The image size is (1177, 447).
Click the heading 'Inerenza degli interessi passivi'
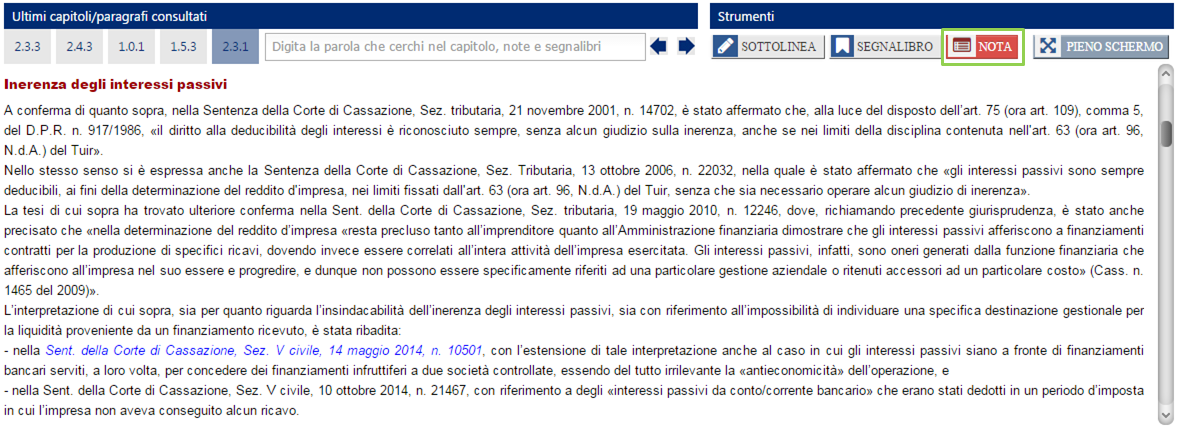click(115, 83)
